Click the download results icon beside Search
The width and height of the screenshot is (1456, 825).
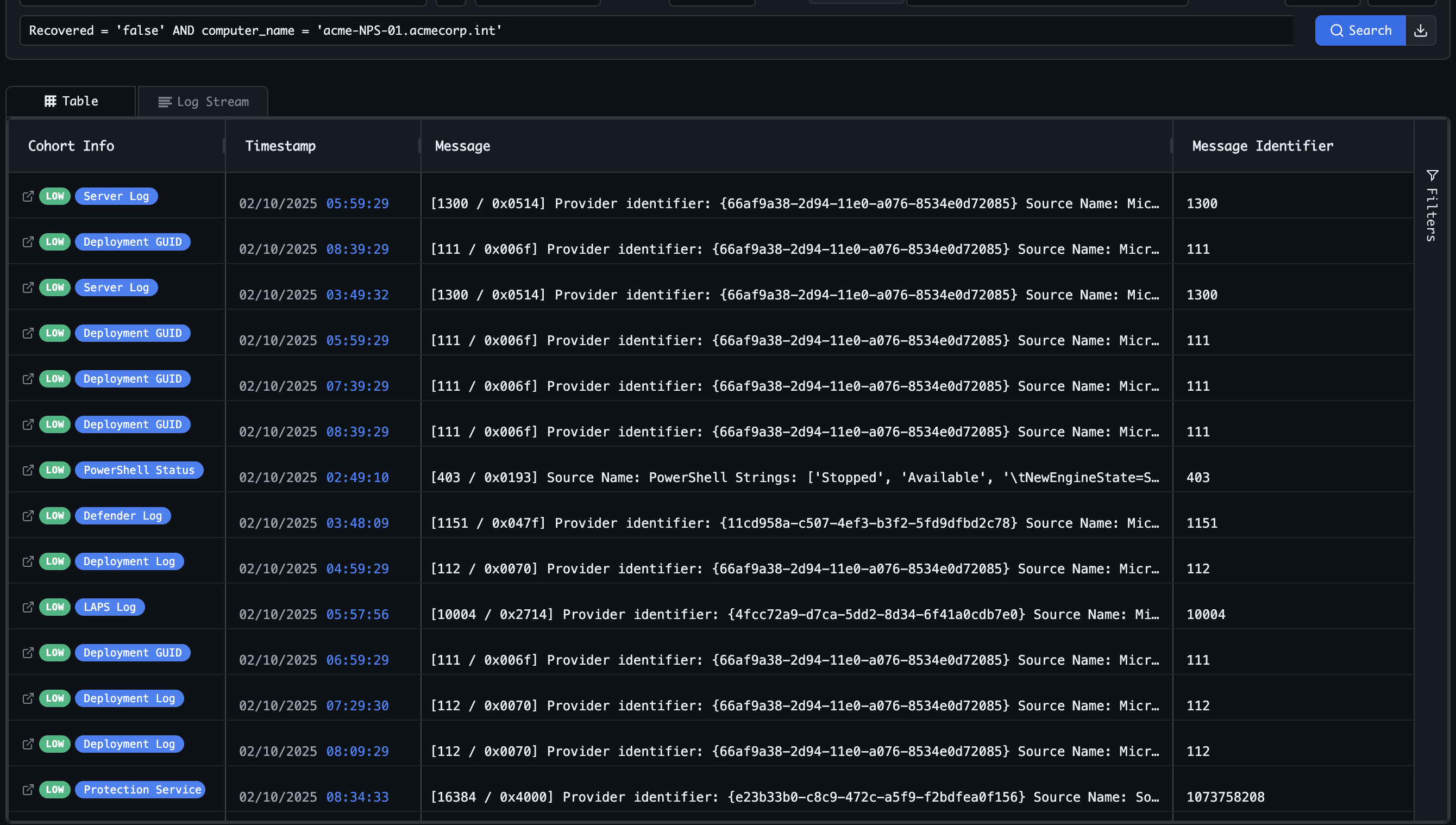point(1421,30)
